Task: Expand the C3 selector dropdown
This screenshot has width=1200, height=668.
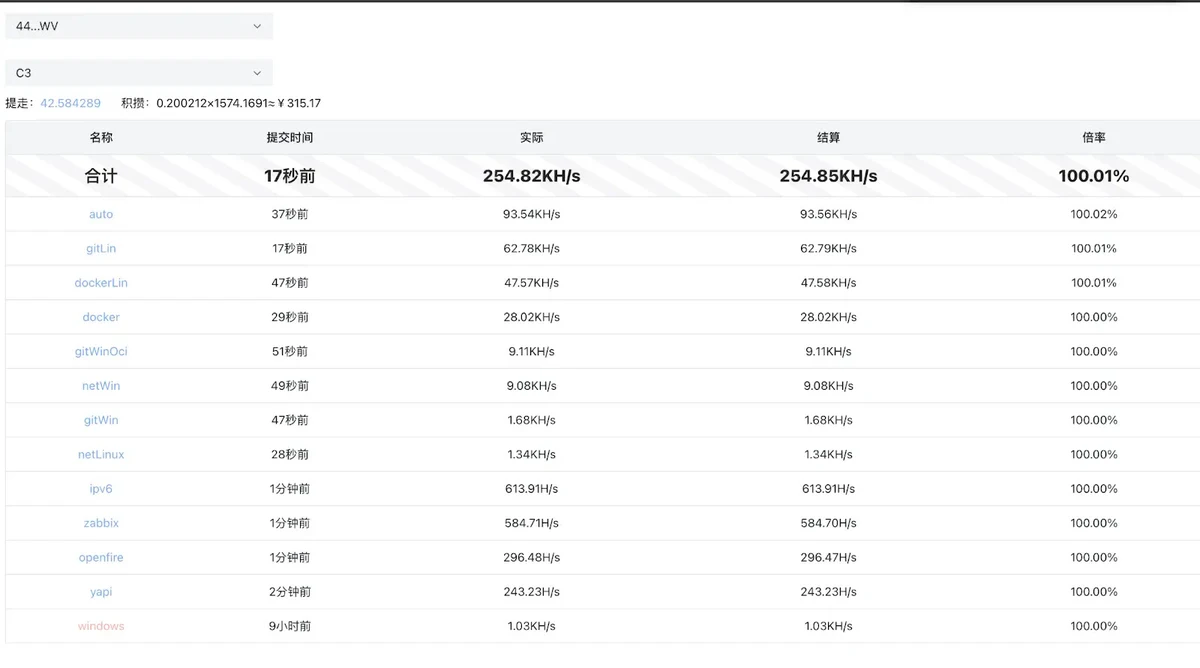Action: [138, 73]
